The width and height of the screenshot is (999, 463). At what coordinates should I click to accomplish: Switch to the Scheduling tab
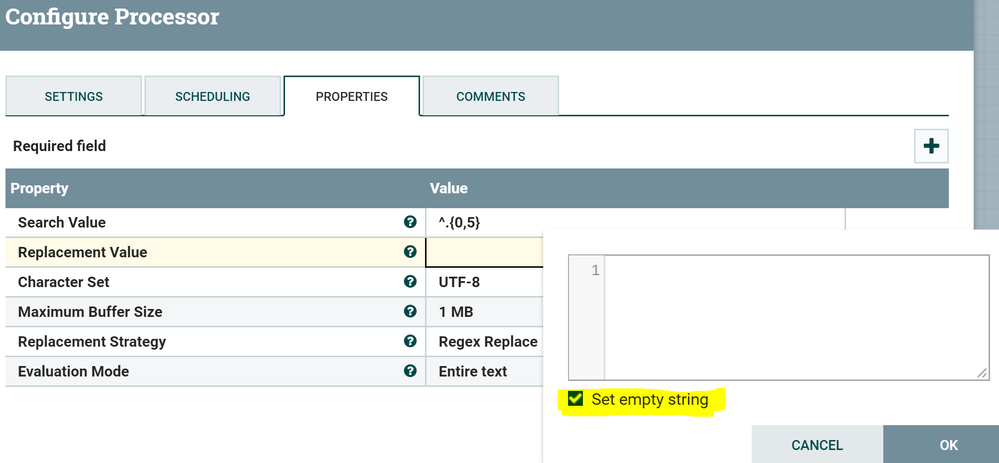click(212, 97)
